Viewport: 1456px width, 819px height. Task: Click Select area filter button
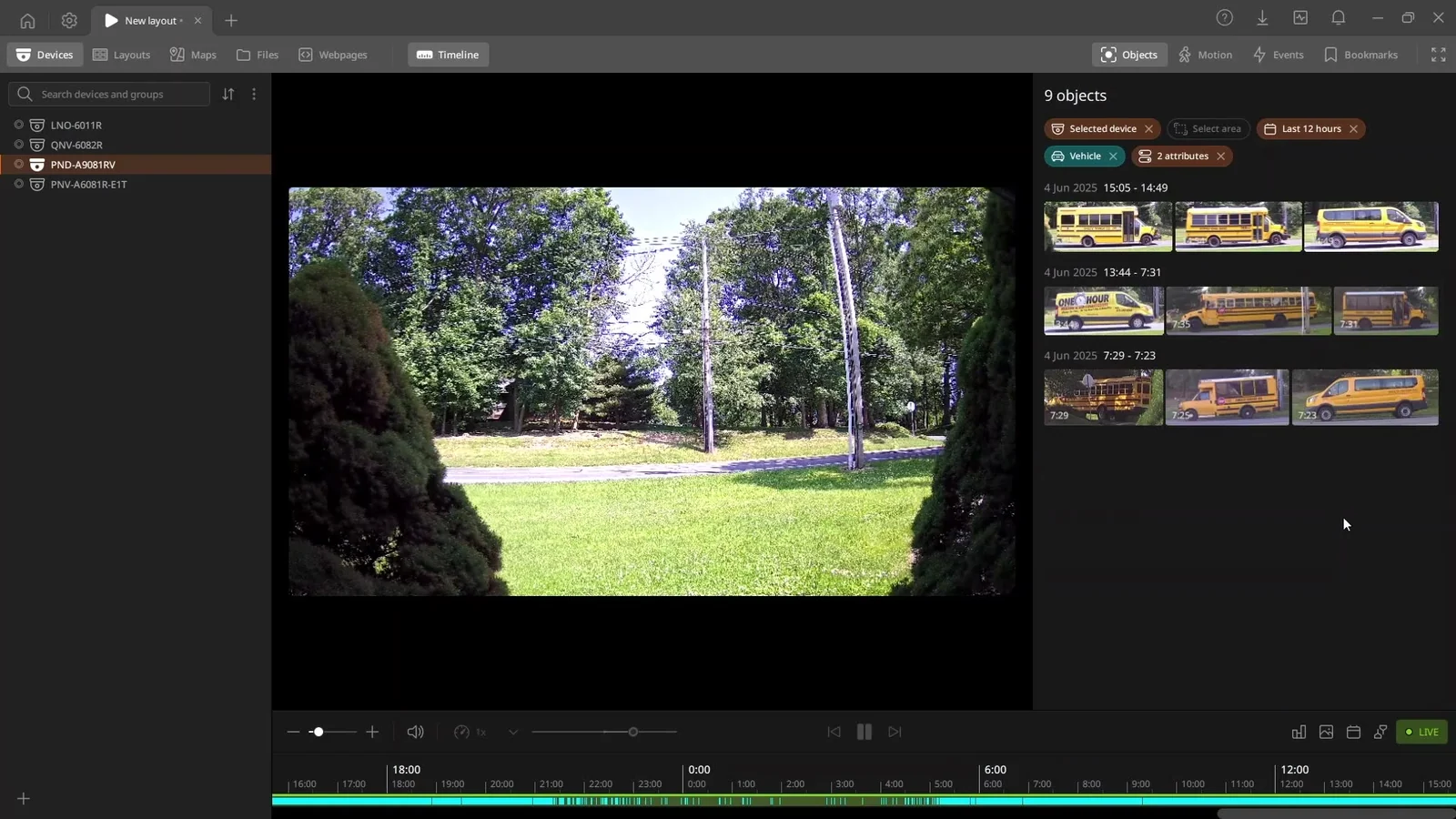click(x=1208, y=129)
